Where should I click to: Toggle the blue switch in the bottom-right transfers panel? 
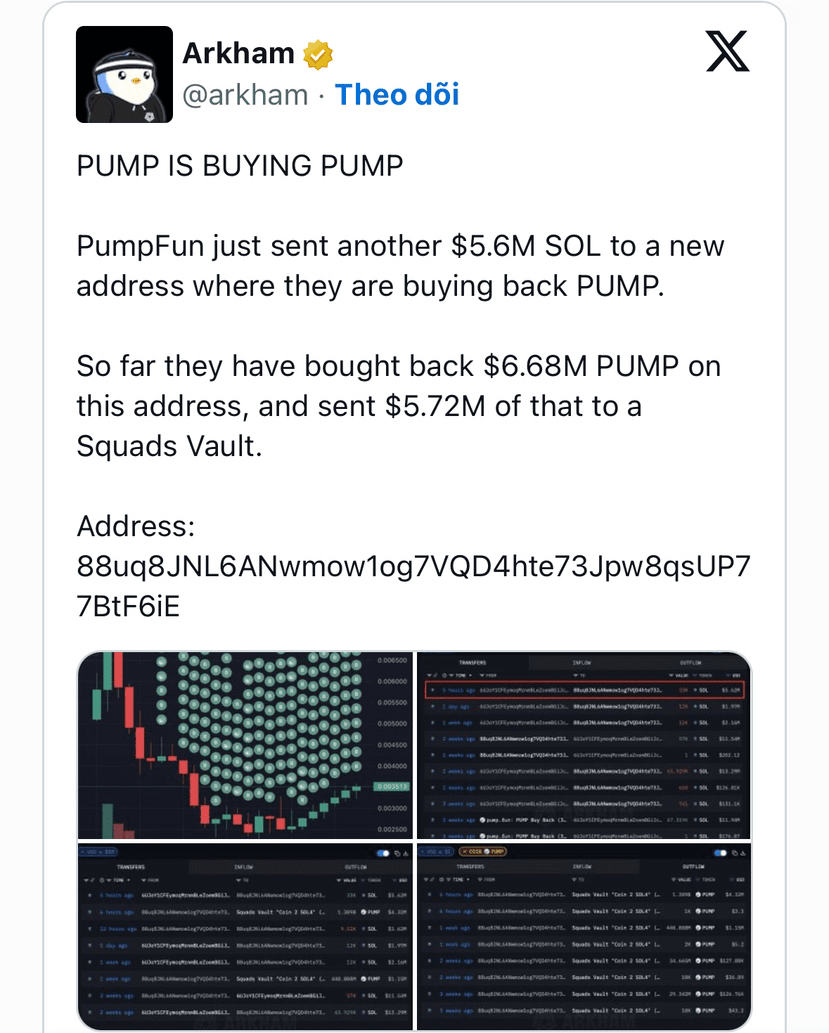pos(720,853)
